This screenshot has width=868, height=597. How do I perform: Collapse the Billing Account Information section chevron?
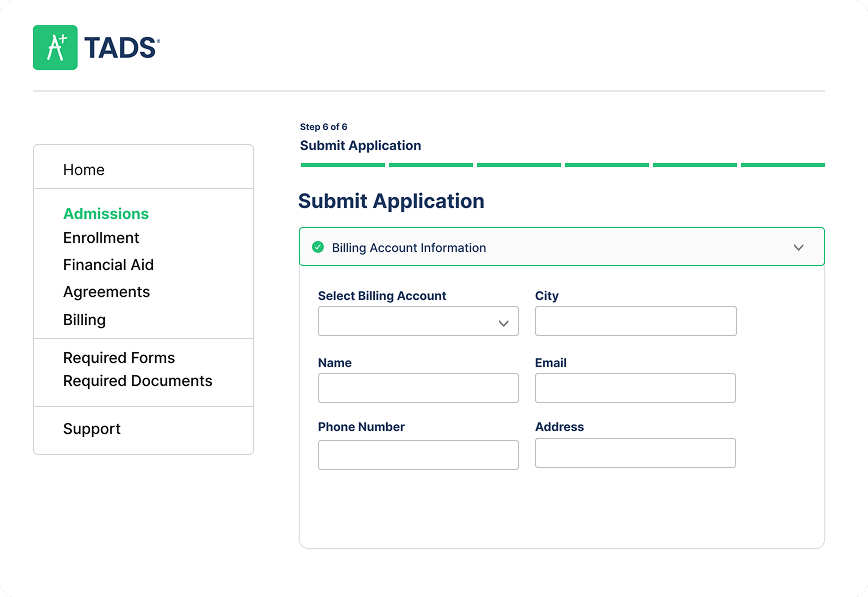point(798,248)
